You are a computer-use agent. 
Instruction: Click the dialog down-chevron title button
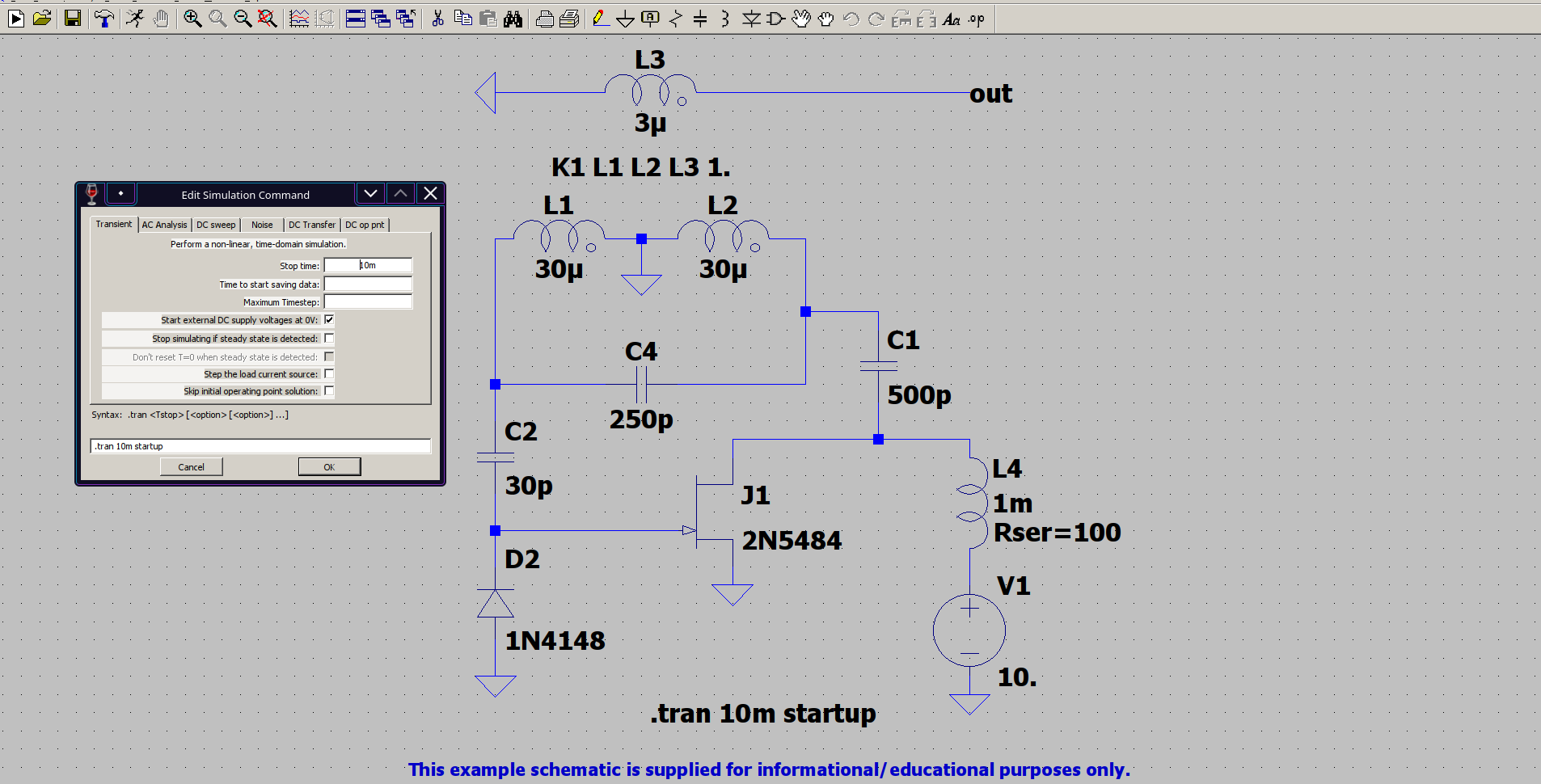370,194
